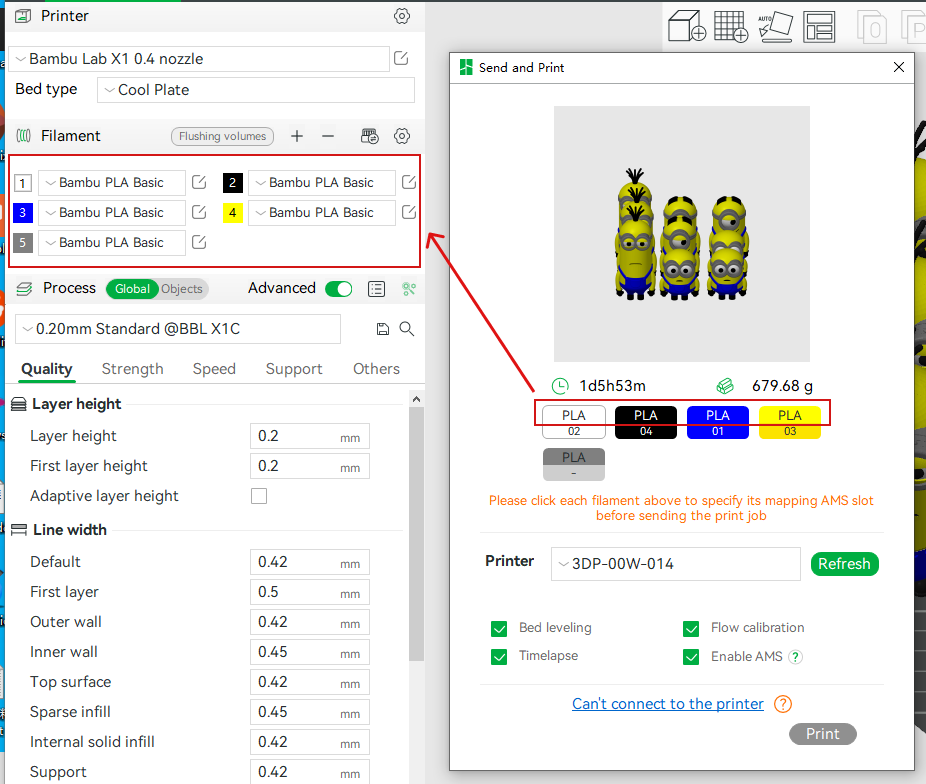Click gray filament 5 color swatch
Viewport: 926px width, 784px height.
click(22, 243)
